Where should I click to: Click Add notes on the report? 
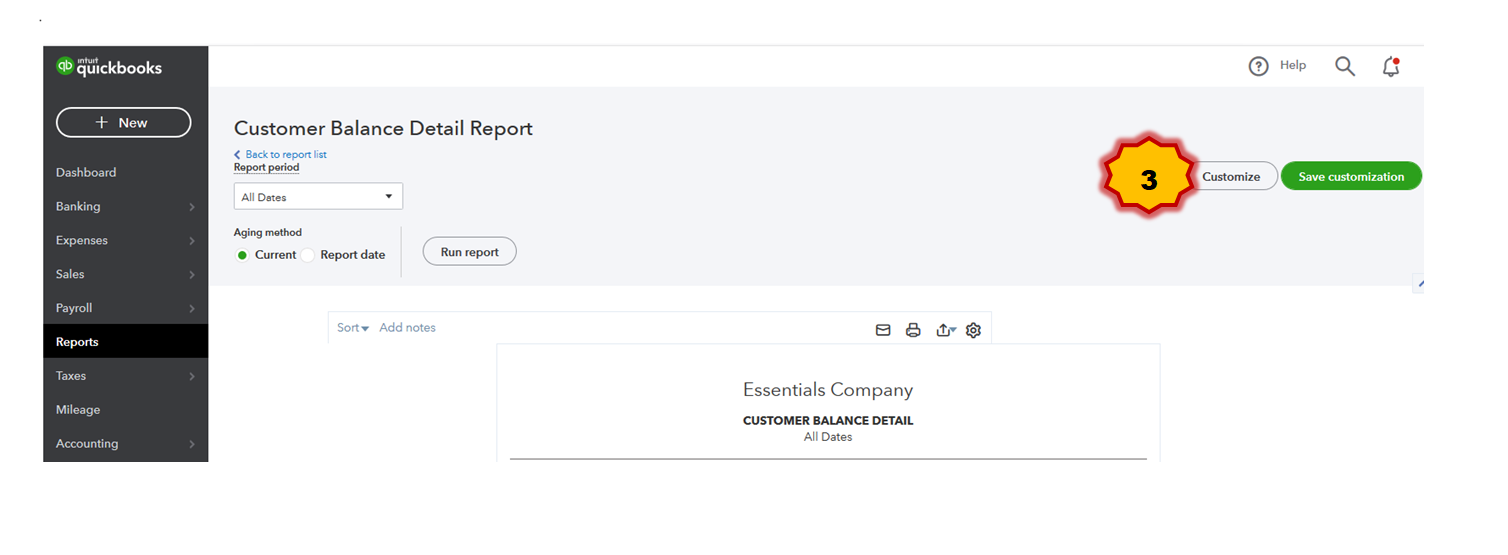point(407,328)
